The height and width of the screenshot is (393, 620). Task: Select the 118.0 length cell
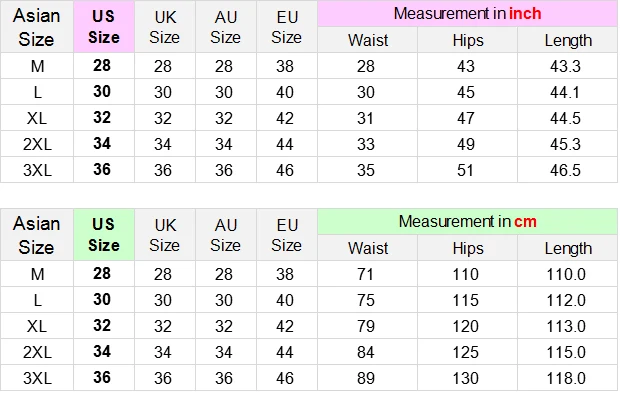(565, 378)
